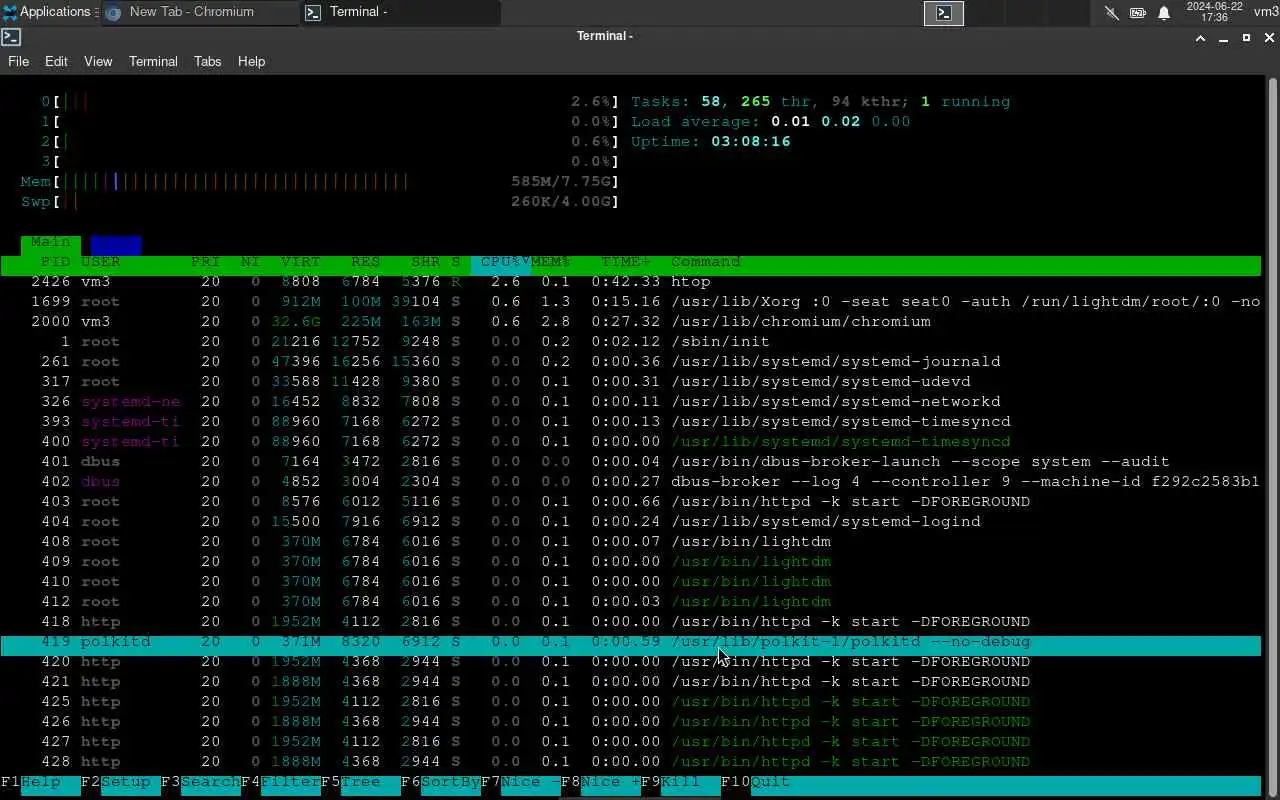Click the muted volume tray icon
The width and height of the screenshot is (1280, 800).
pyautogui.click(x=1112, y=13)
